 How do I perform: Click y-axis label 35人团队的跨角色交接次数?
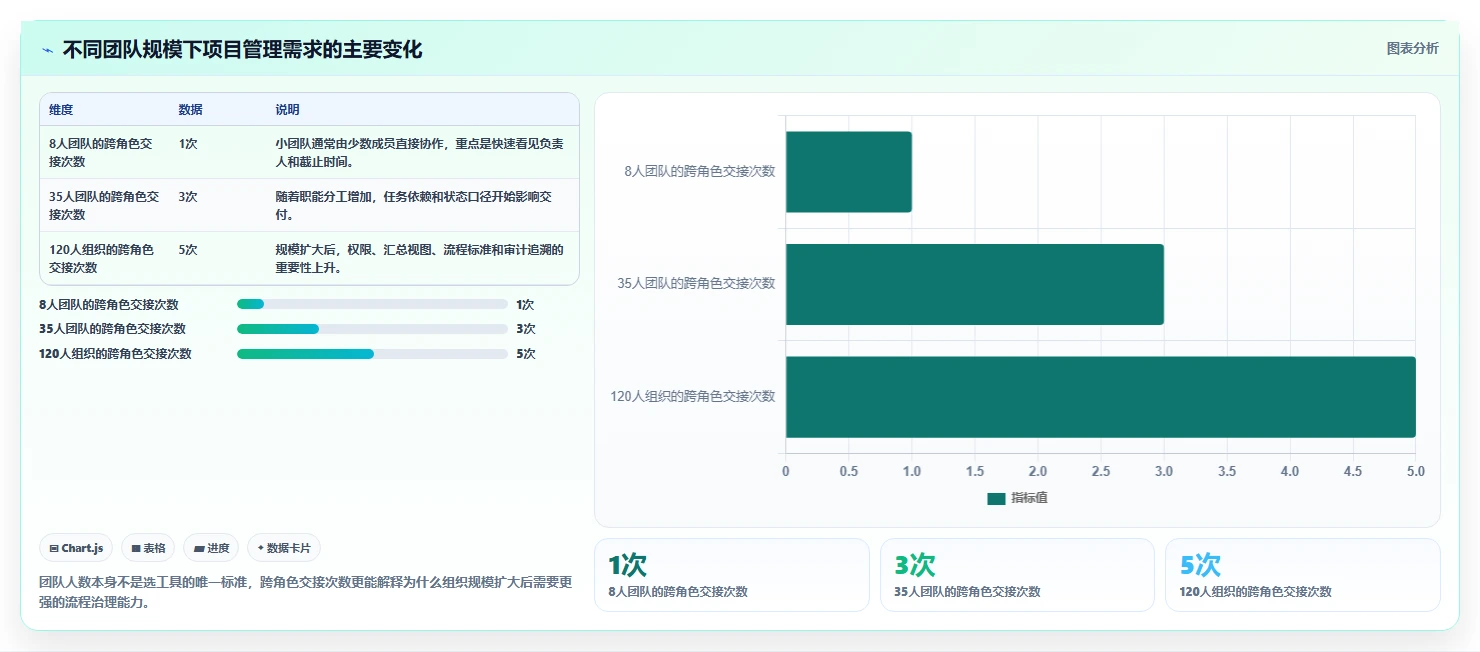click(x=696, y=283)
